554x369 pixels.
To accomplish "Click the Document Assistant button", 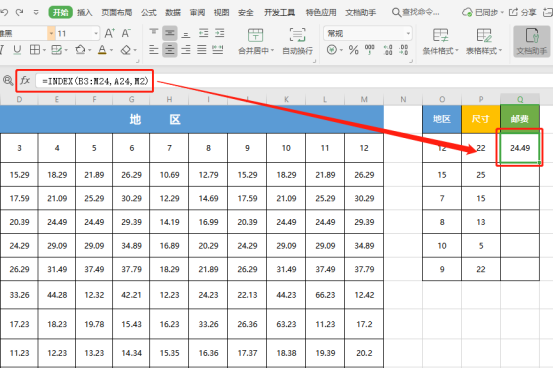I will pos(531,41).
